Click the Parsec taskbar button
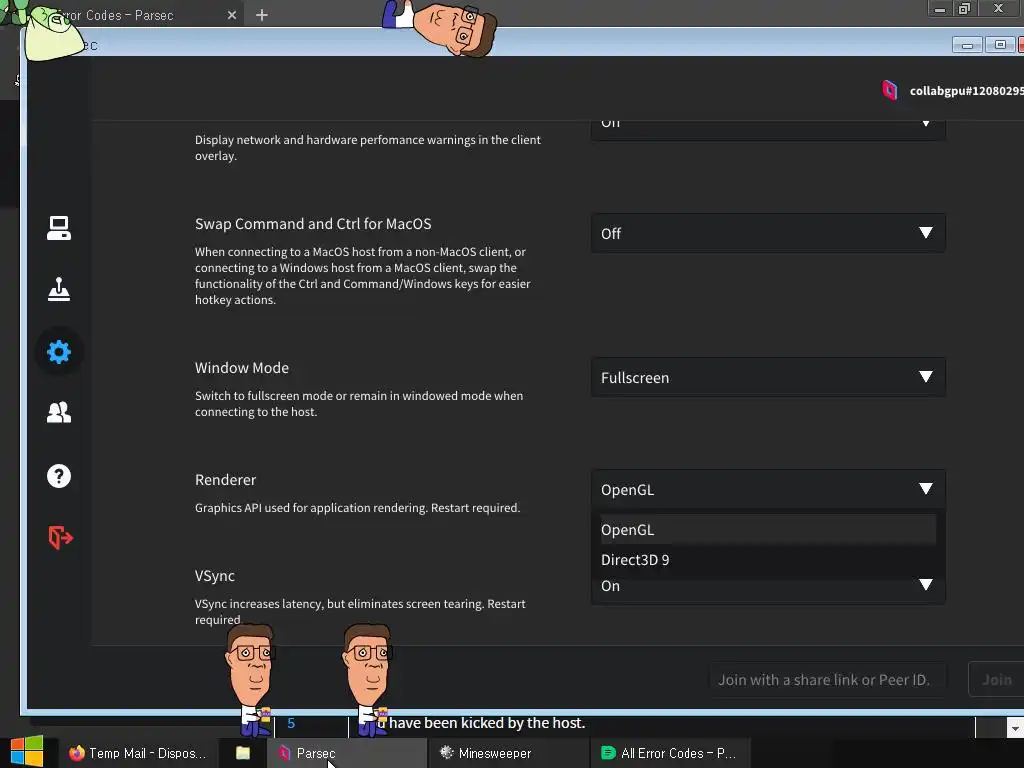The width and height of the screenshot is (1024, 768). [347, 753]
